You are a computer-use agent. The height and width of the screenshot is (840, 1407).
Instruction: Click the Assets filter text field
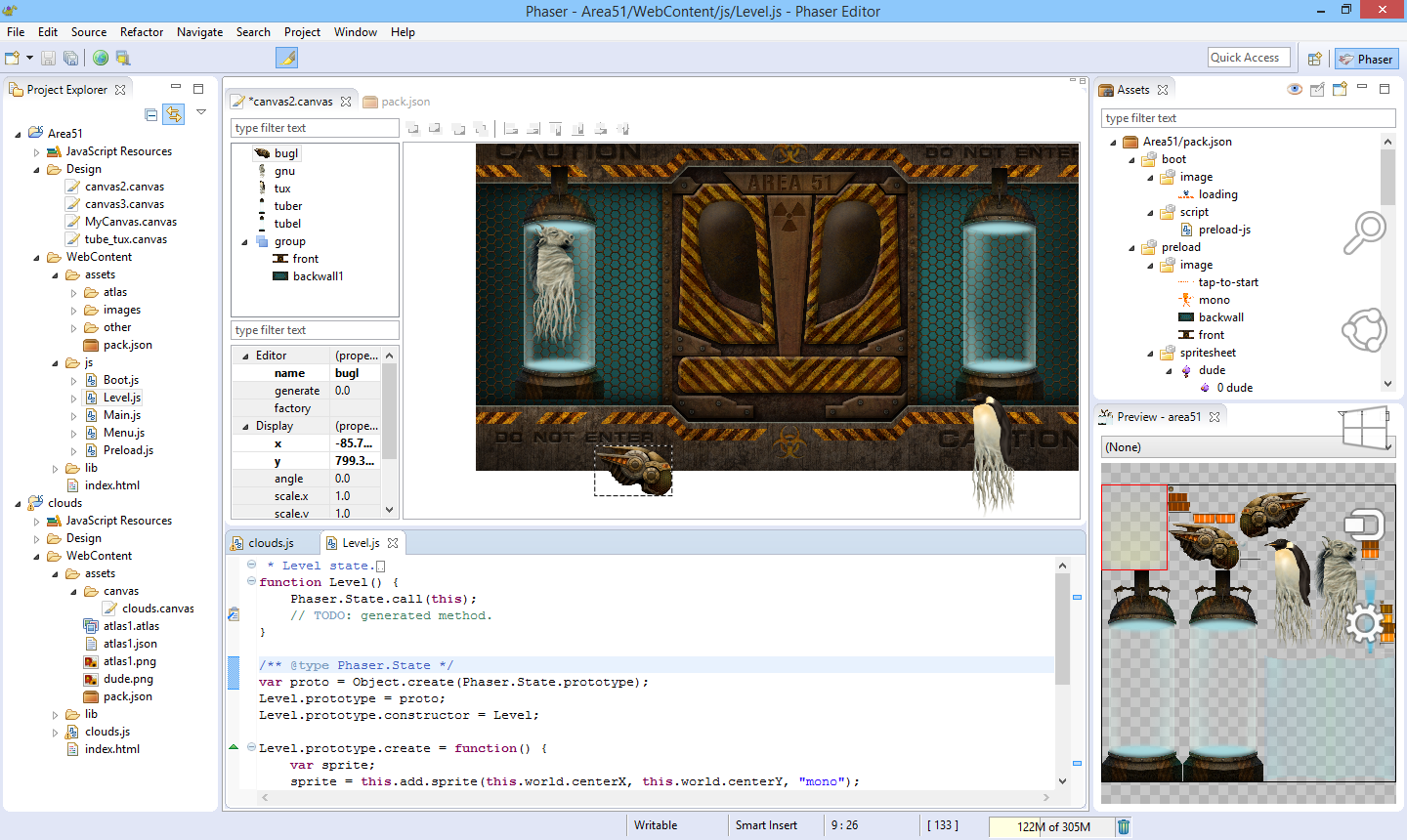point(1248,118)
